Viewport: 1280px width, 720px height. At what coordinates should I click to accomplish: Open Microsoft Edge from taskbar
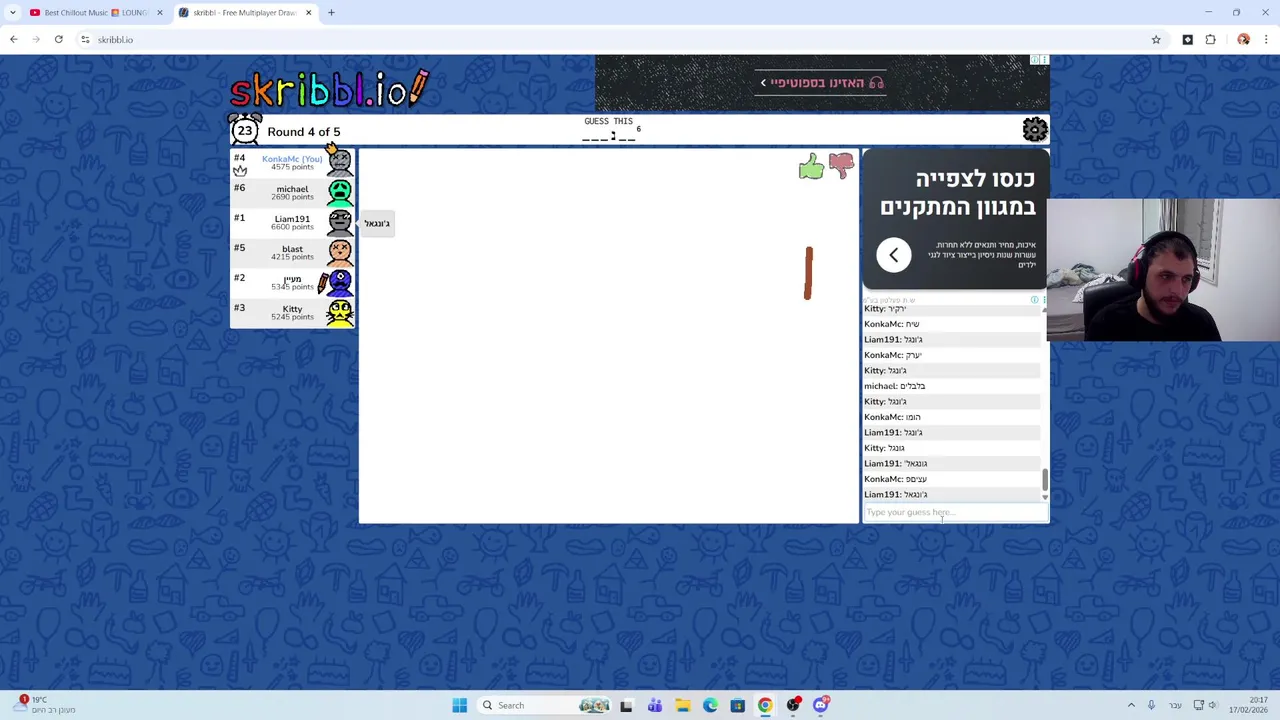[x=710, y=705]
